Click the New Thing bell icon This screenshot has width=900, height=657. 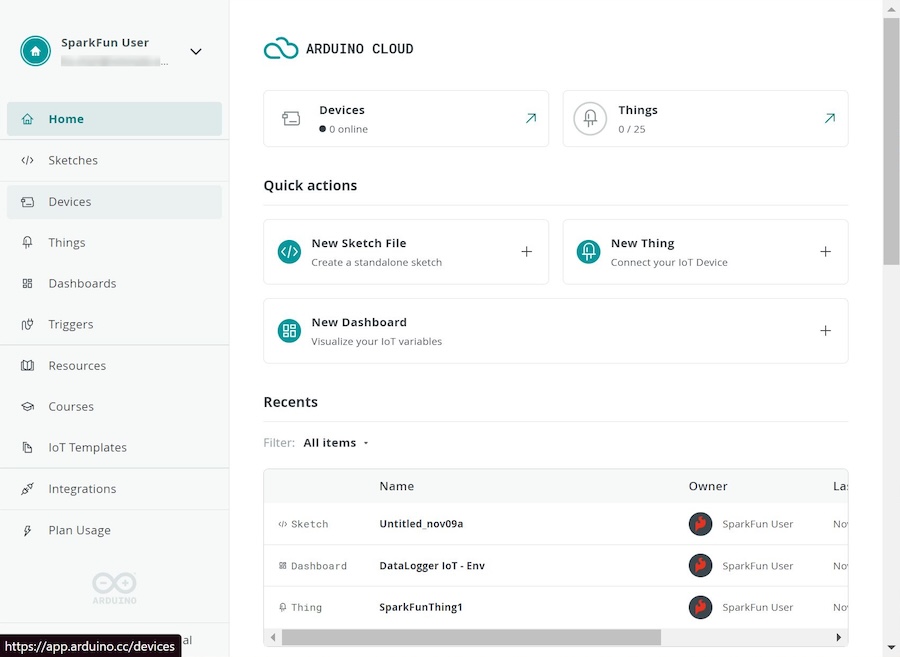click(589, 252)
